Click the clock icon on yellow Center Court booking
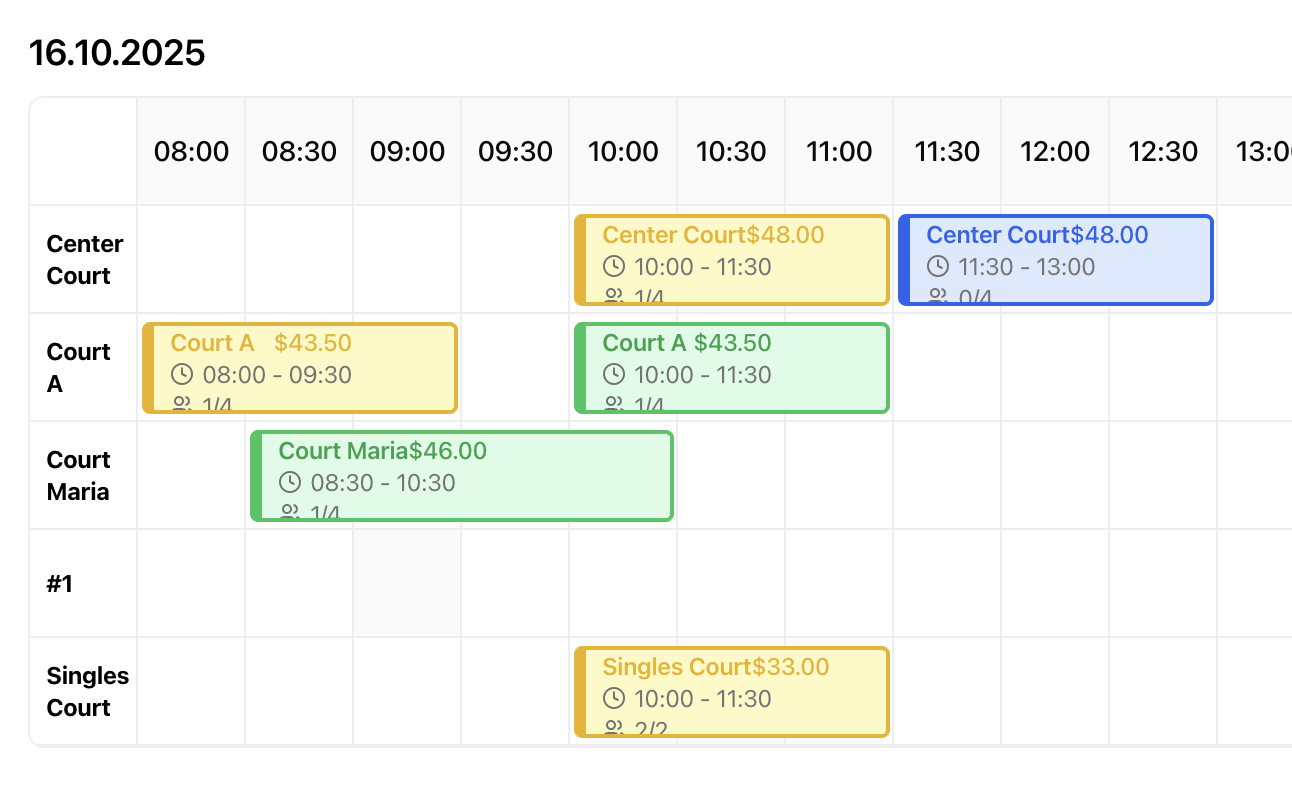 613,267
